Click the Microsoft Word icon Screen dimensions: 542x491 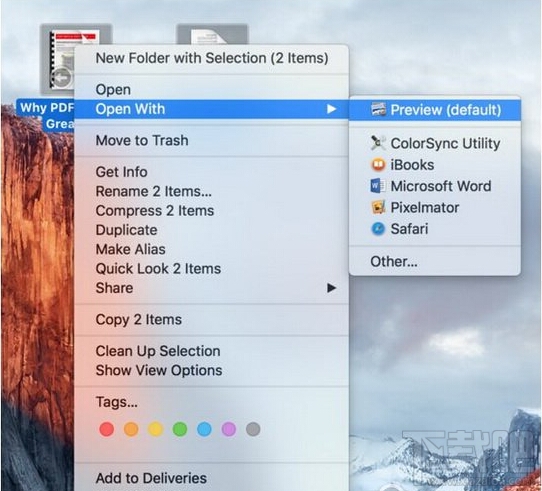coord(378,186)
